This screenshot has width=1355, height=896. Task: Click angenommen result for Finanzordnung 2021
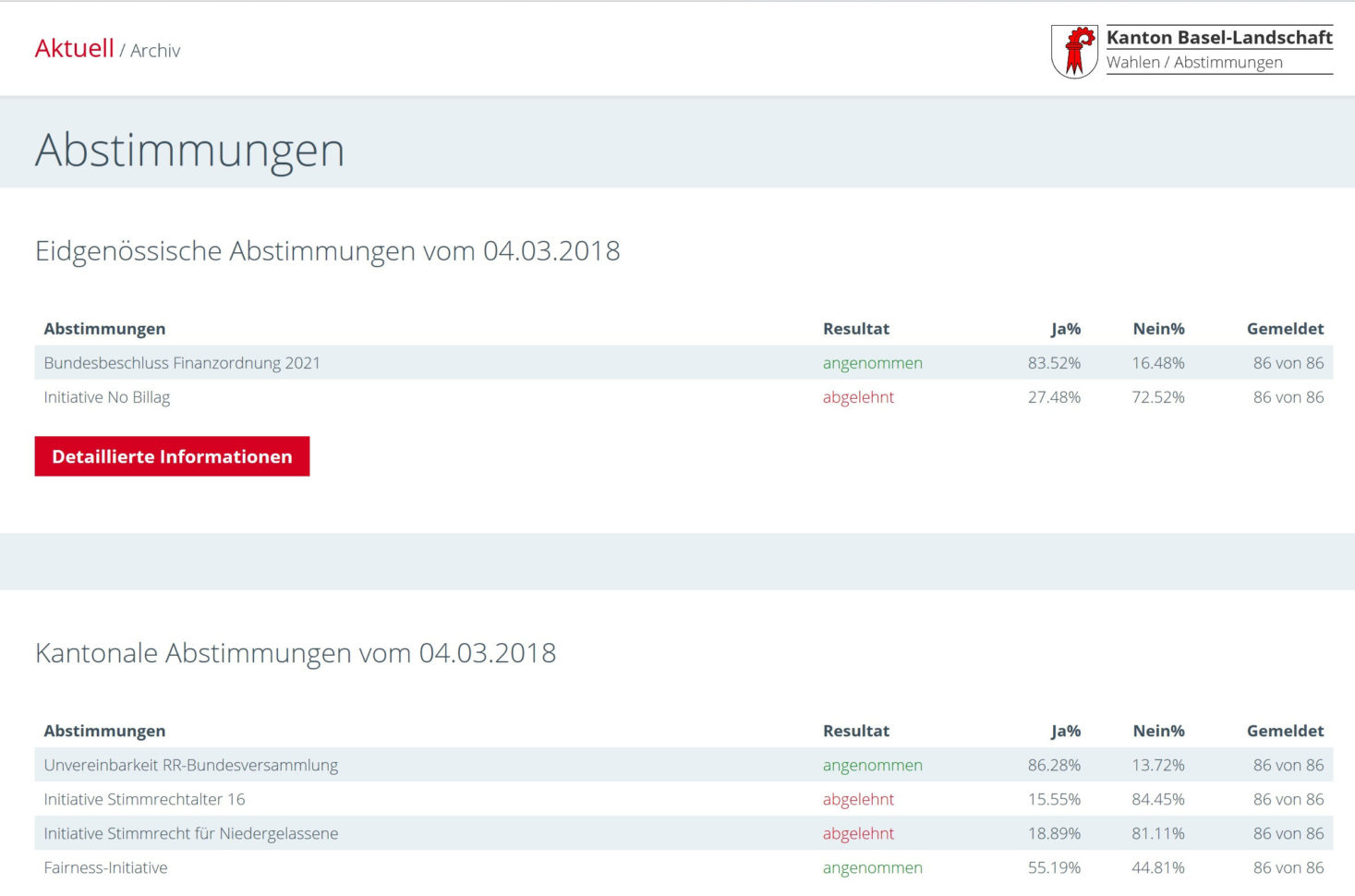point(873,364)
